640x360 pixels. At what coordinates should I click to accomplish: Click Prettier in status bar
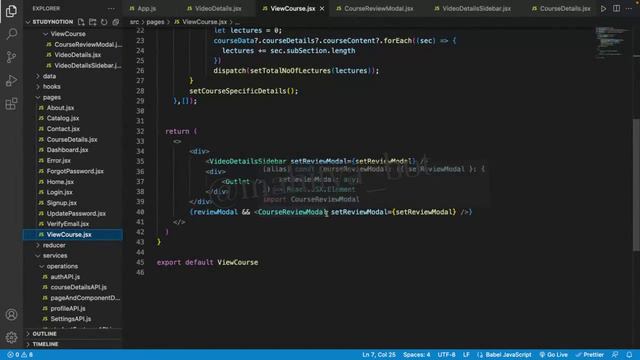tap(590, 355)
